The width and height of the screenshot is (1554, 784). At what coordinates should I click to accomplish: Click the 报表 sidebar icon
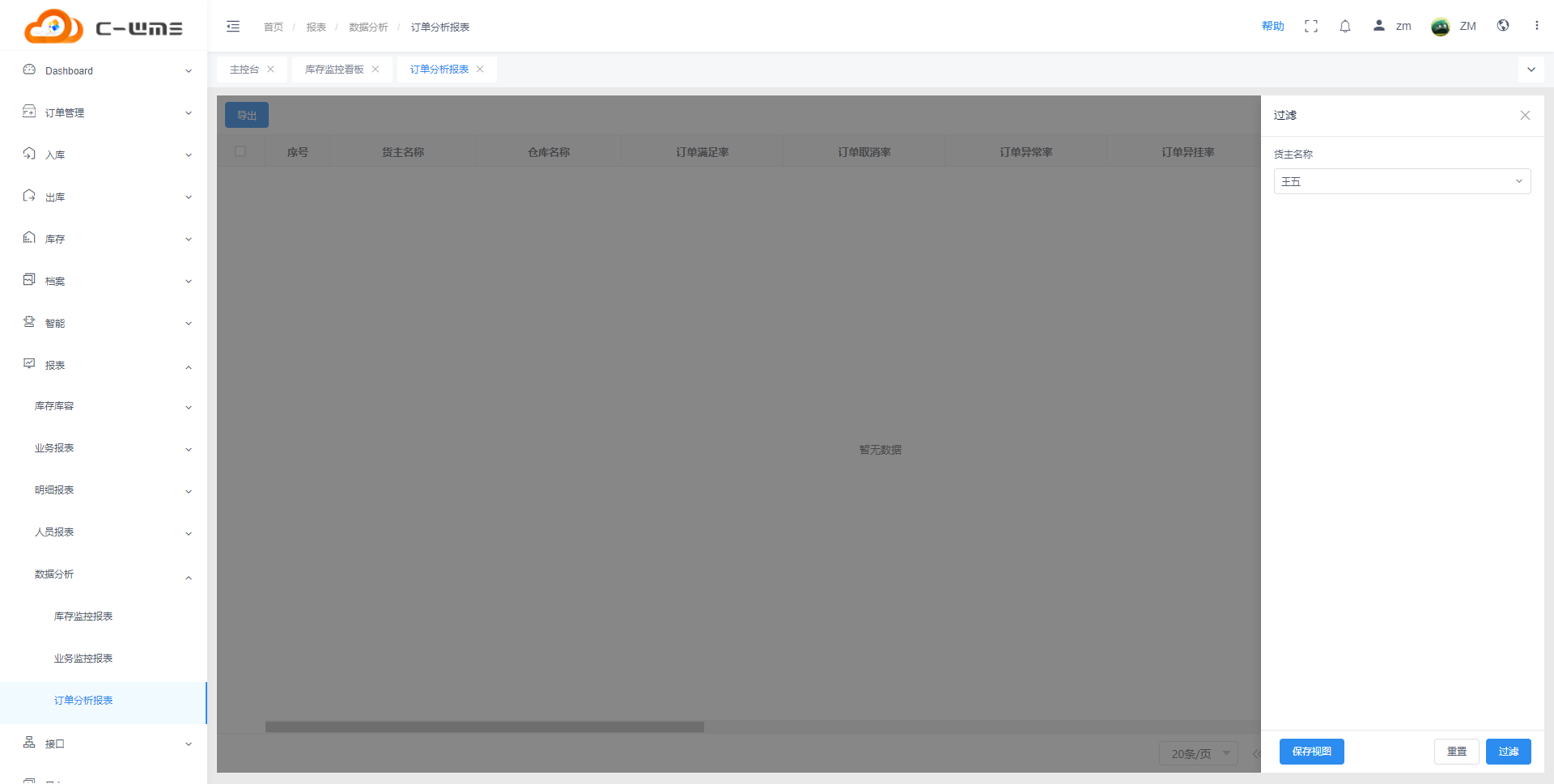(29, 364)
